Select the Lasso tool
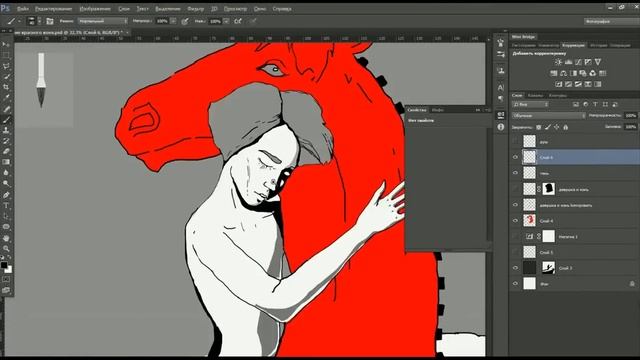This screenshot has height=360, width=640. 6,66
